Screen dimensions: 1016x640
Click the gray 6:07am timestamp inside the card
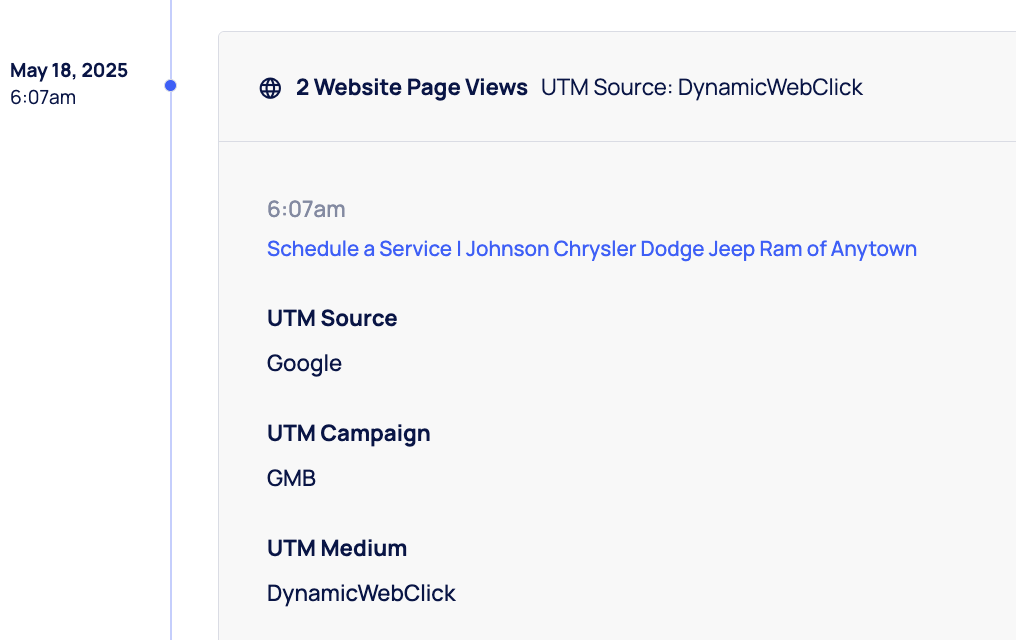click(306, 209)
